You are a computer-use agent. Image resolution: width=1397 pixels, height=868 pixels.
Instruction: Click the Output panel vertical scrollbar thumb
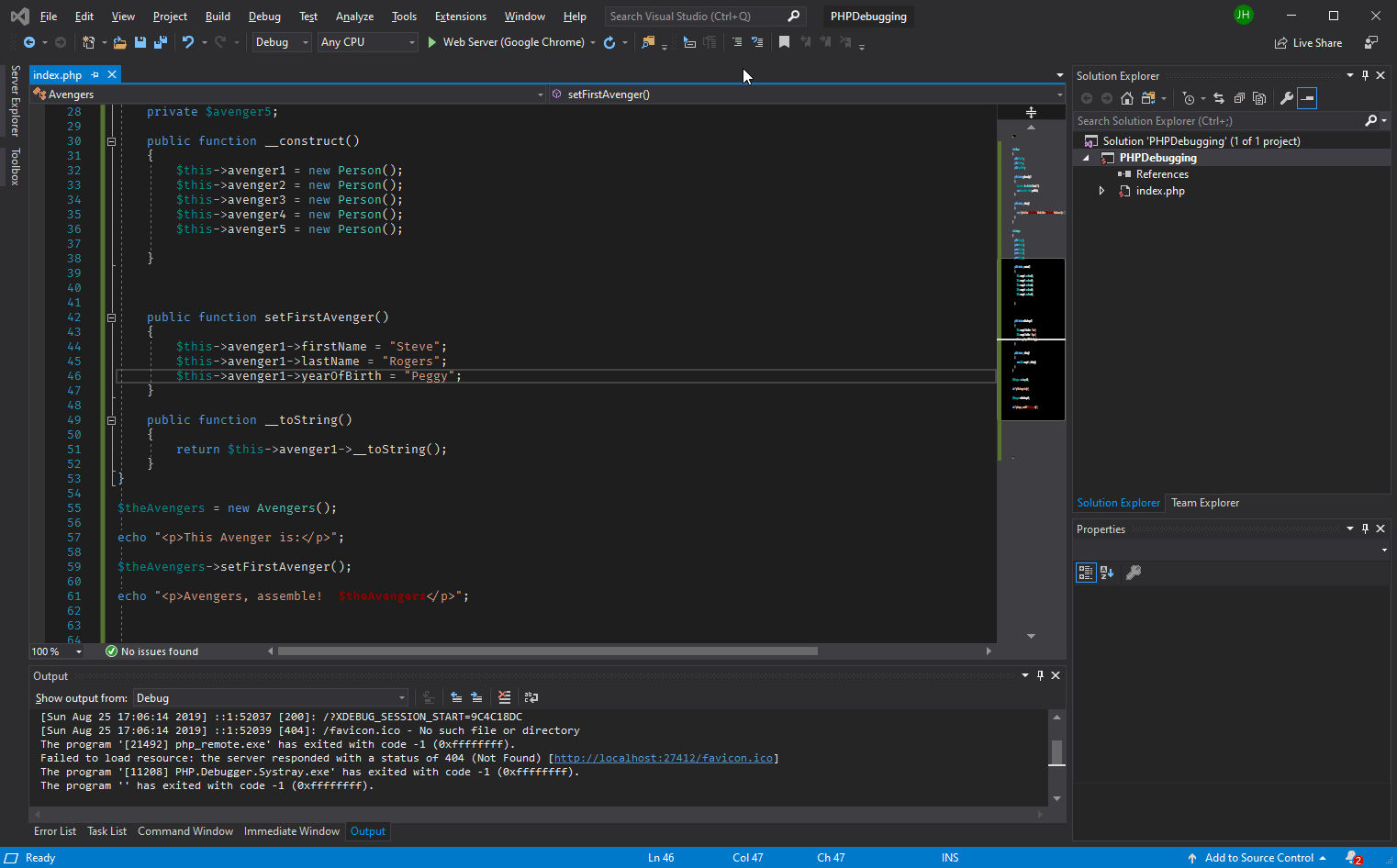(x=1056, y=751)
